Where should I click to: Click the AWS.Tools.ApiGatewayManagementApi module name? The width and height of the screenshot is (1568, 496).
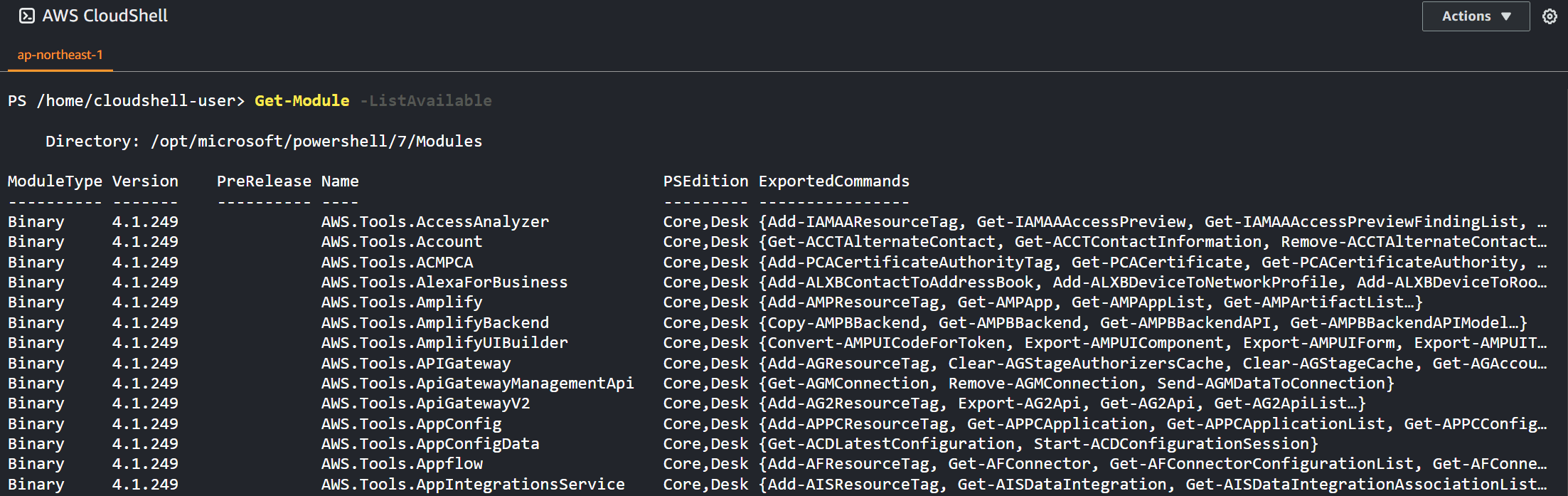pyautogui.click(x=477, y=384)
